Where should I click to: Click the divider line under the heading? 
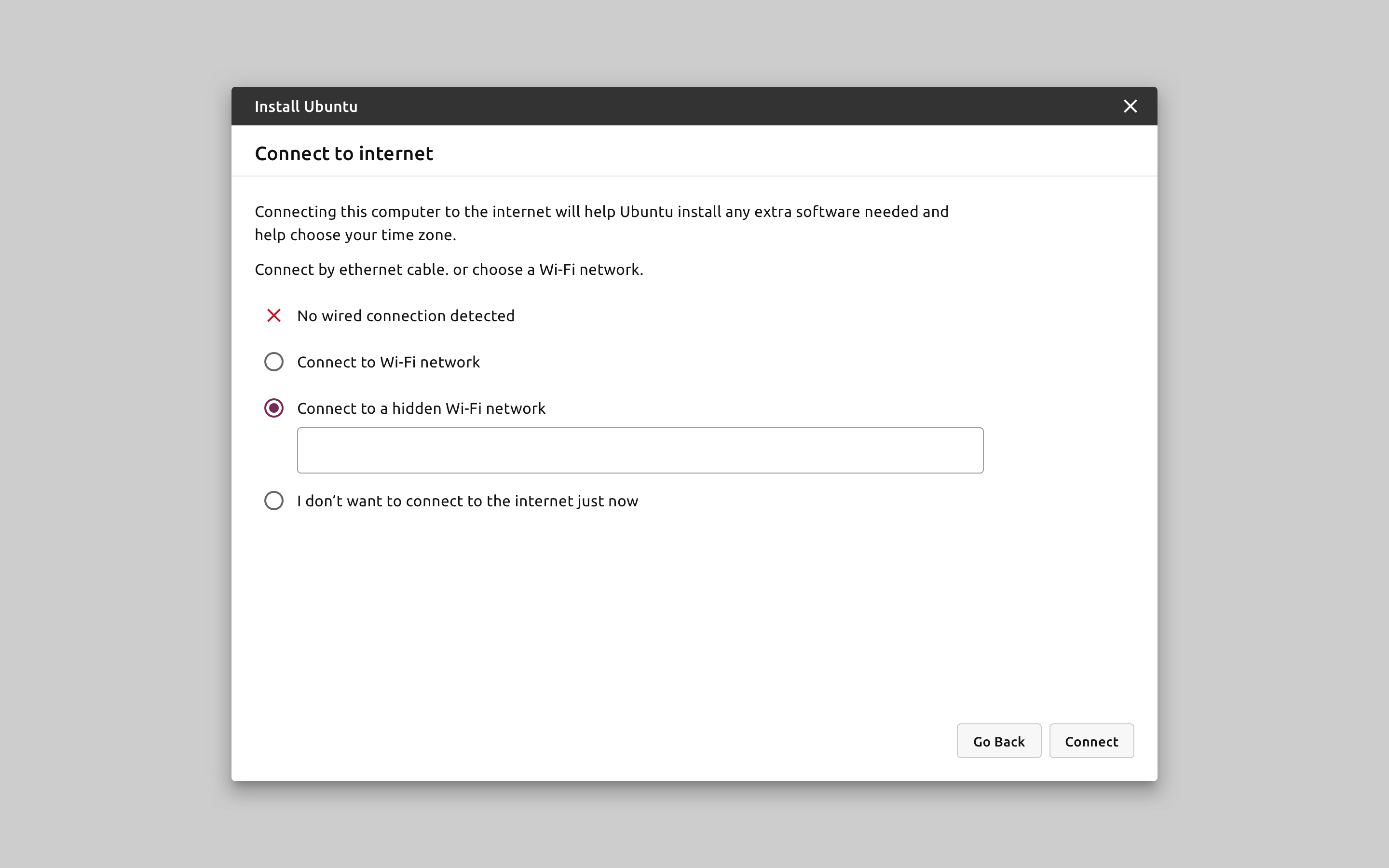pos(694,176)
